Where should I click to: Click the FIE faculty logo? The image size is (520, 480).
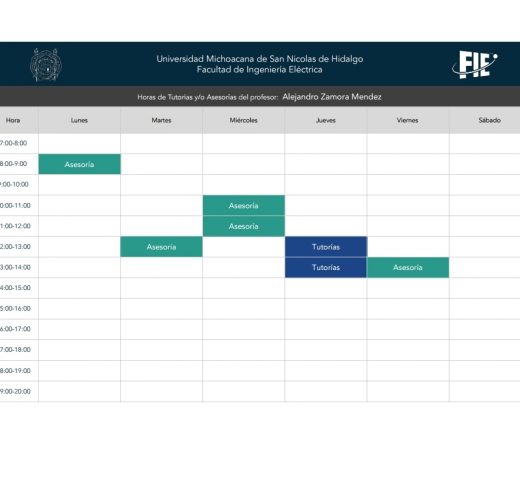(475, 65)
